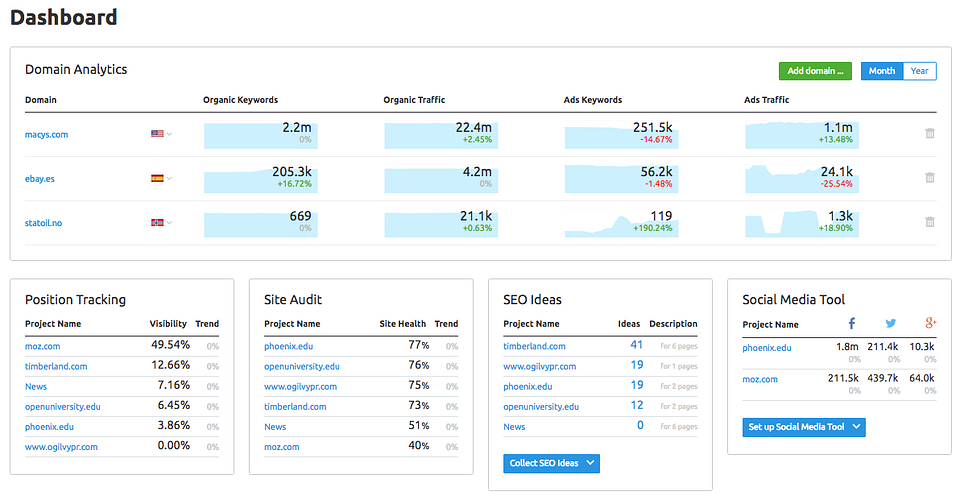The height and width of the screenshot is (499, 960).
Task: Click Google Plus icon column header
Action: (929, 324)
